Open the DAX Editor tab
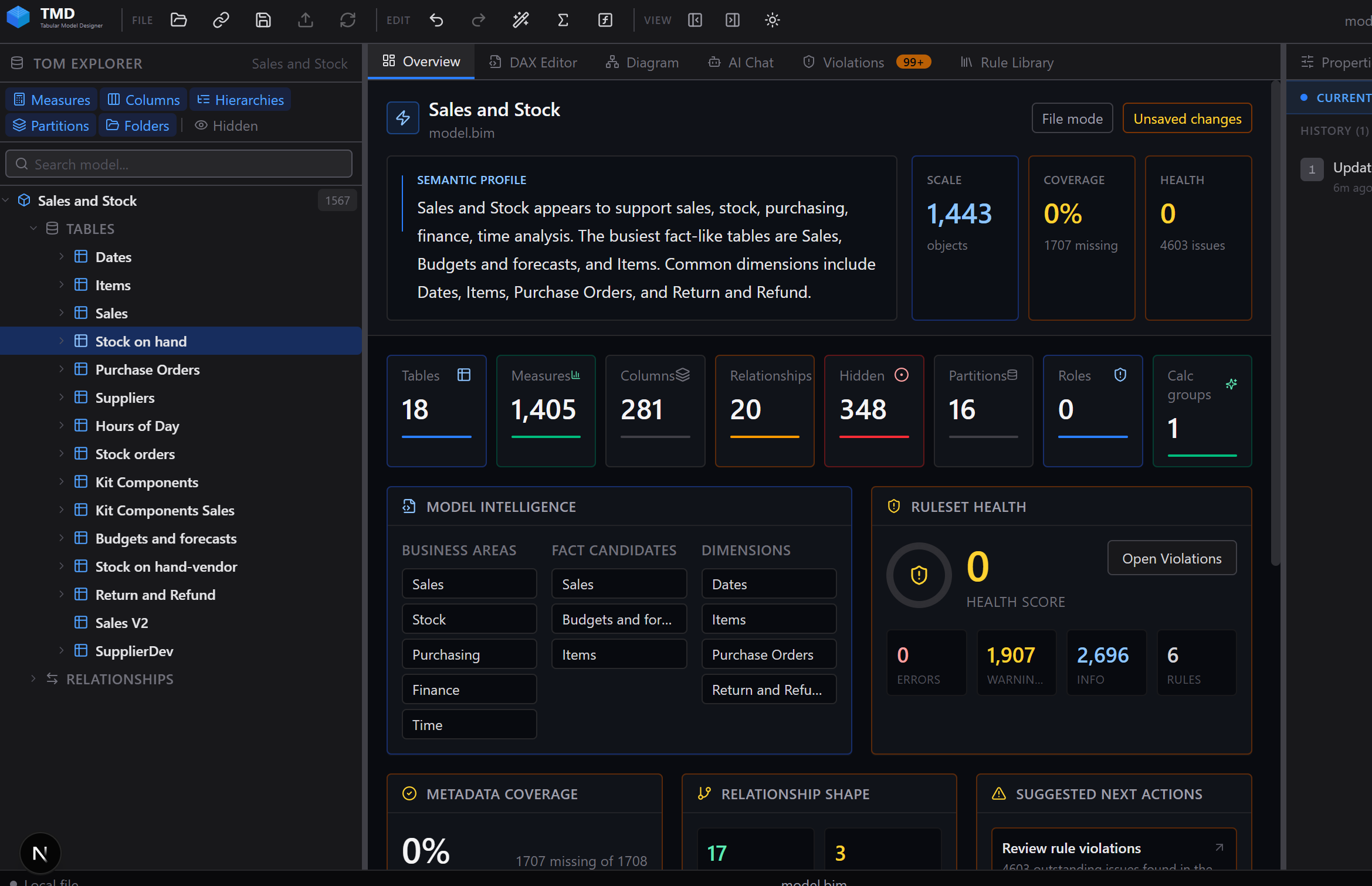The image size is (1372, 886). click(x=533, y=62)
